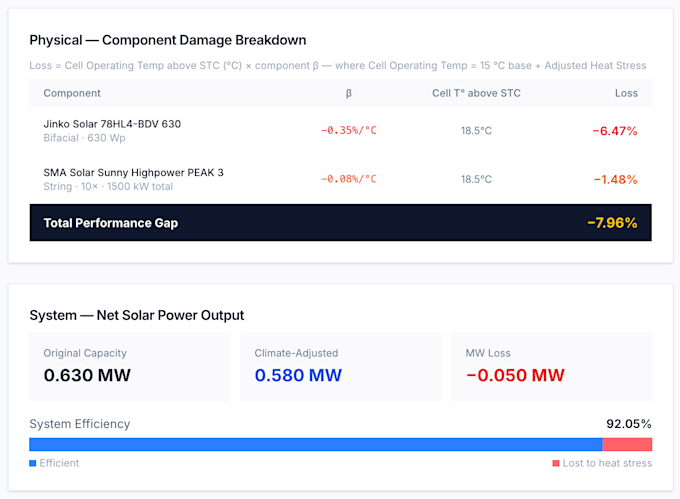
Task: Click the blue efficient portion of efficiency bar
Action: [316, 444]
